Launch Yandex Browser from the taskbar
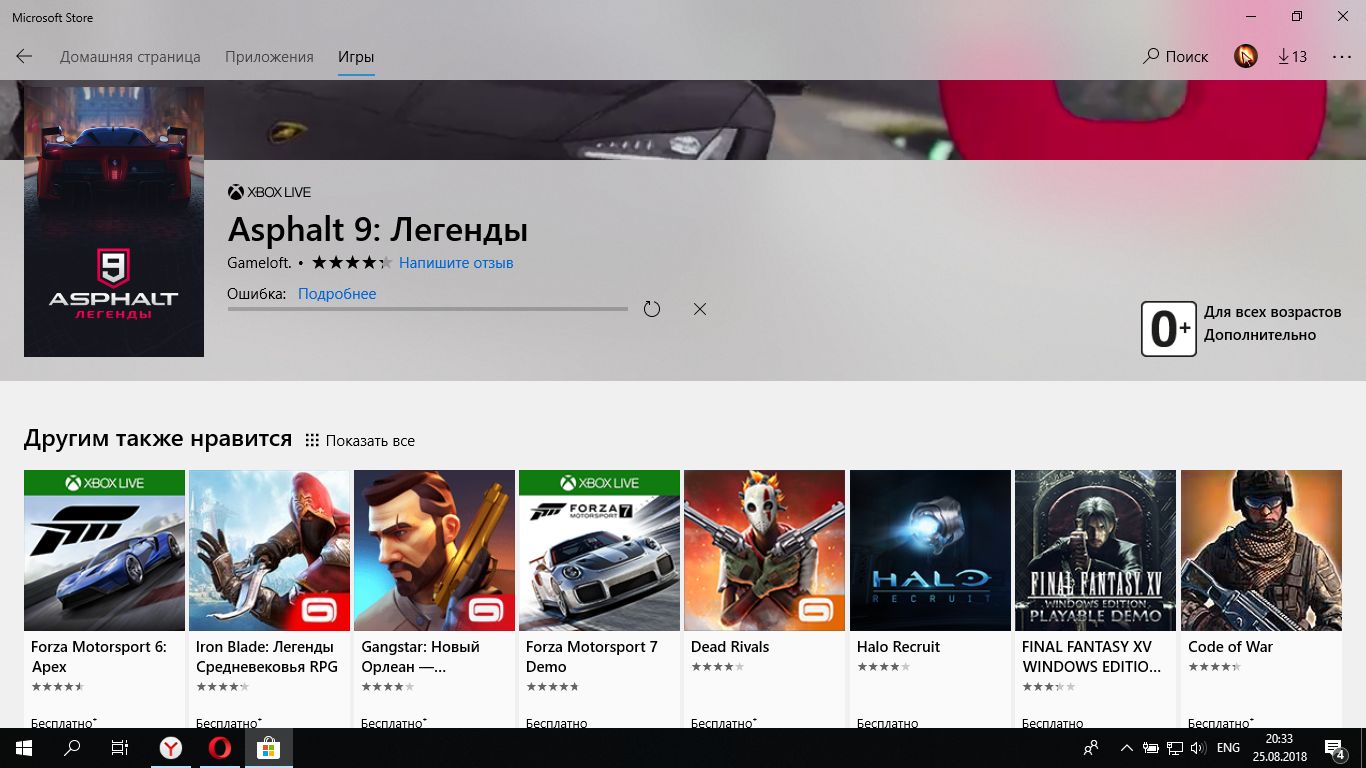1366x768 pixels. click(x=172, y=748)
